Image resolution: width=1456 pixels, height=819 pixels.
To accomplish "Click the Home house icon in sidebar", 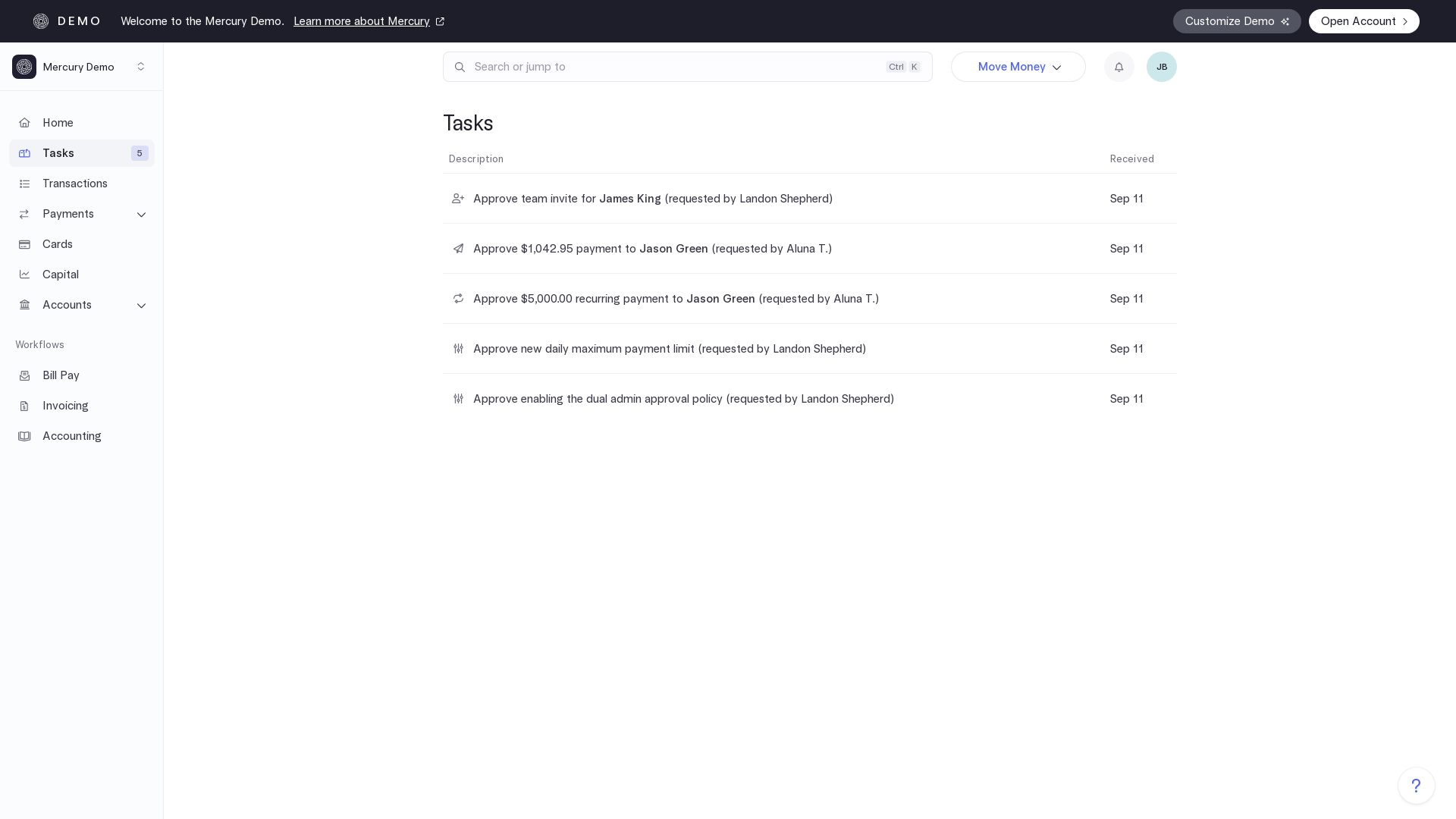I will coord(24,123).
